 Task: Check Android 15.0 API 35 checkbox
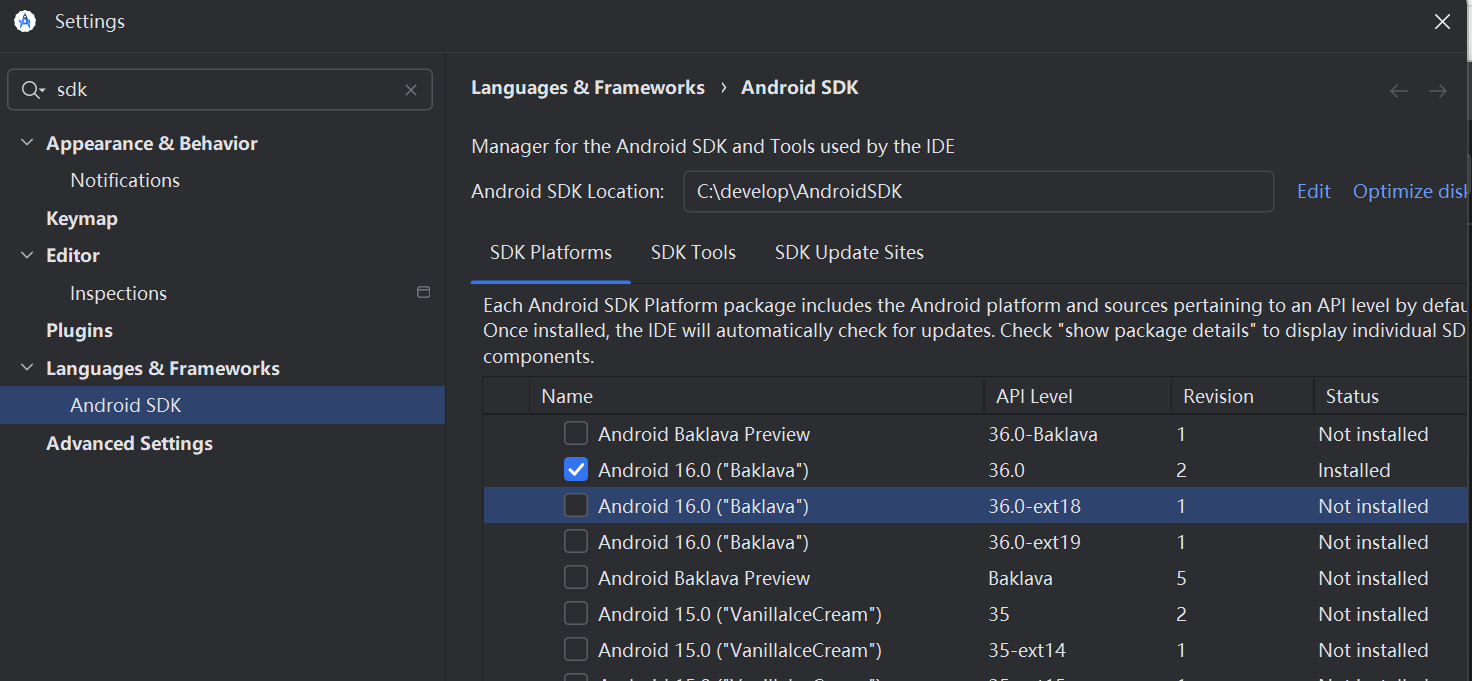point(576,614)
